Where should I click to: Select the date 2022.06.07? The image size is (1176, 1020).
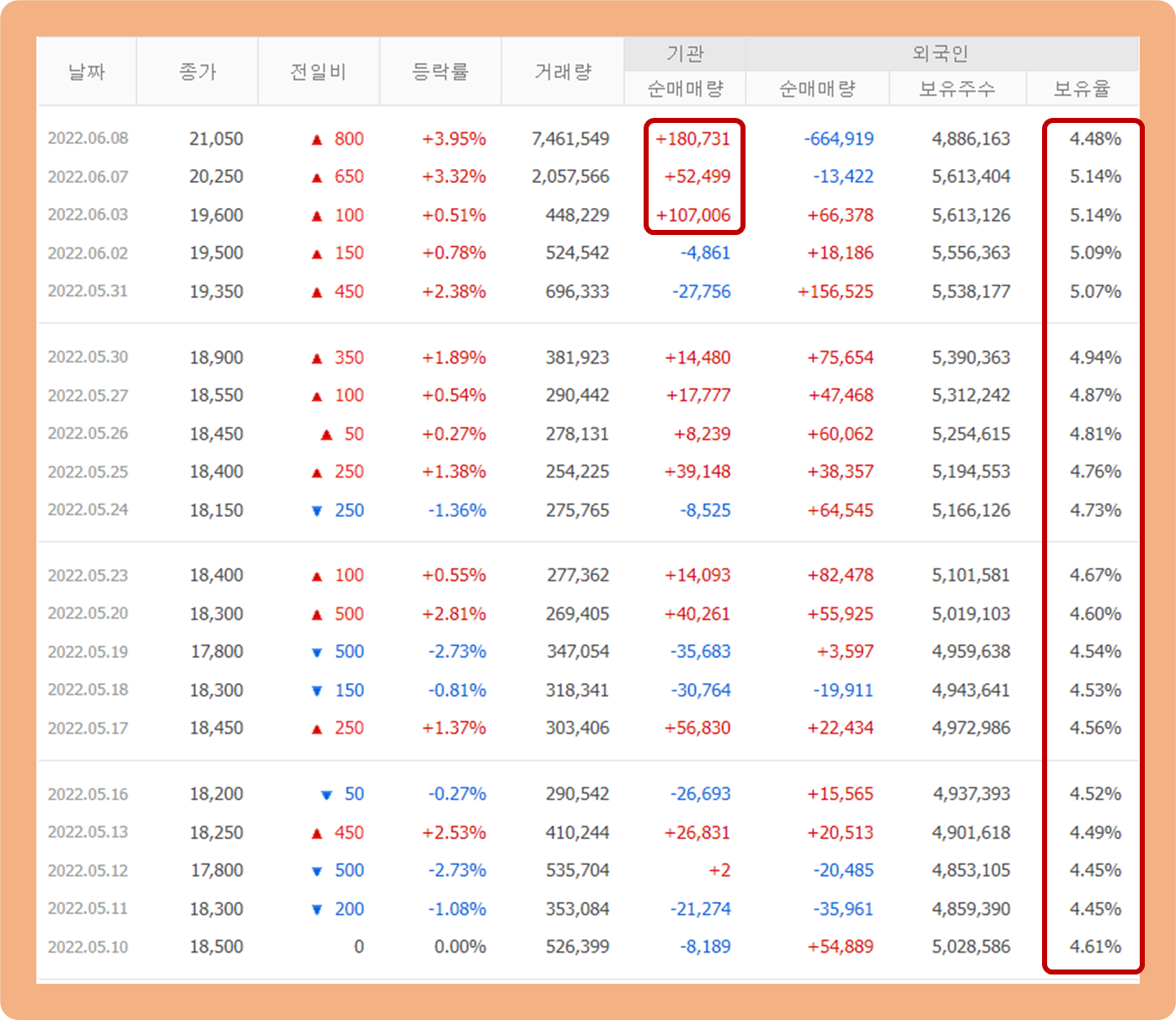(88, 177)
